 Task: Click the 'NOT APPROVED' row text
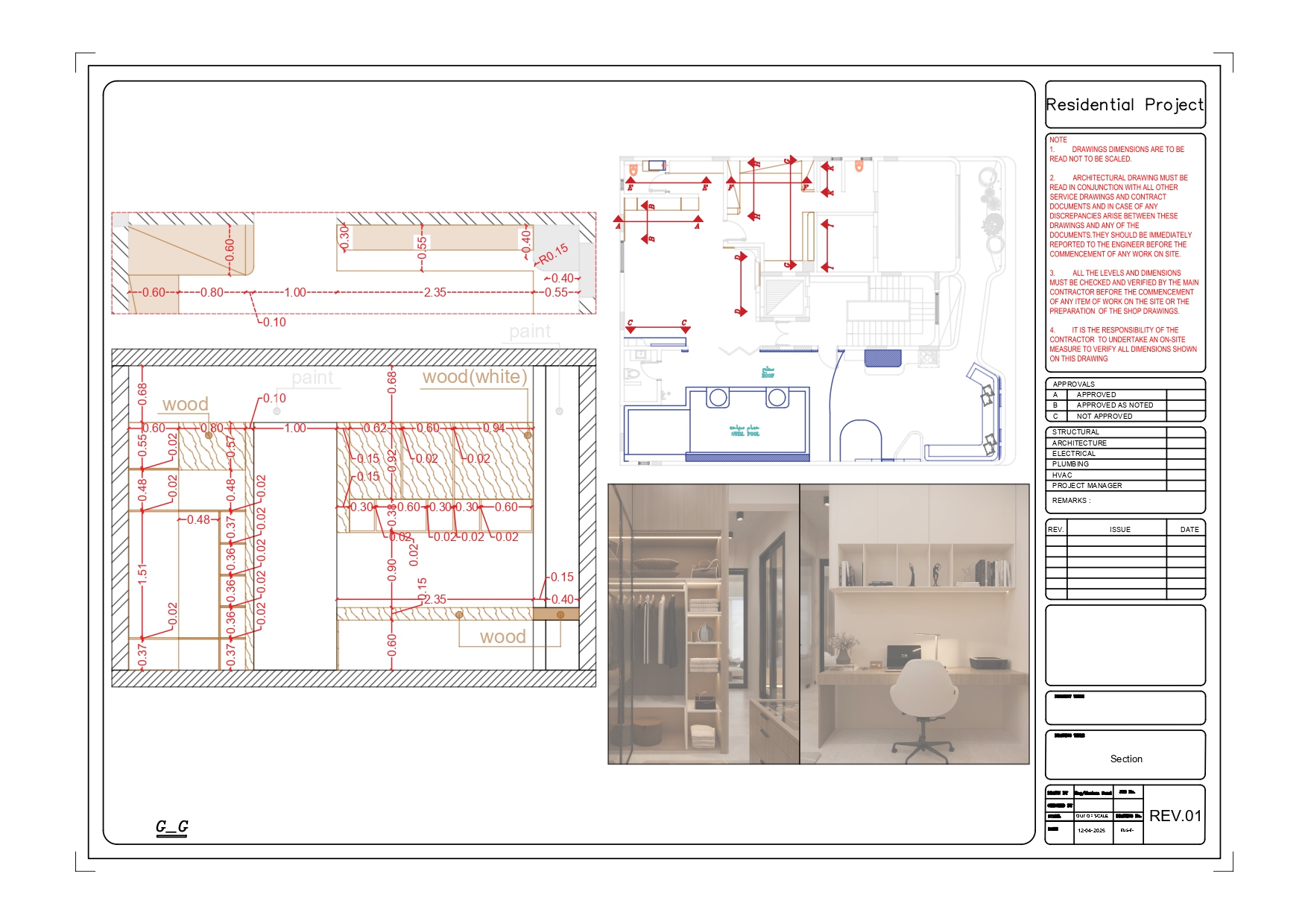[x=1105, y=417]
